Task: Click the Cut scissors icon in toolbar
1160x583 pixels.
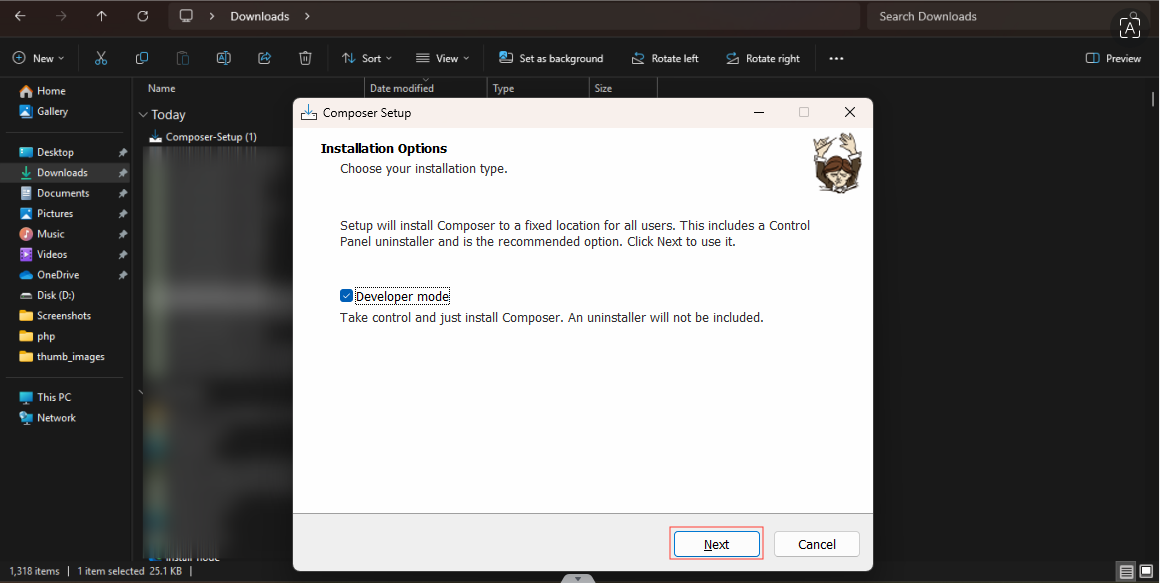Action: 101,58
